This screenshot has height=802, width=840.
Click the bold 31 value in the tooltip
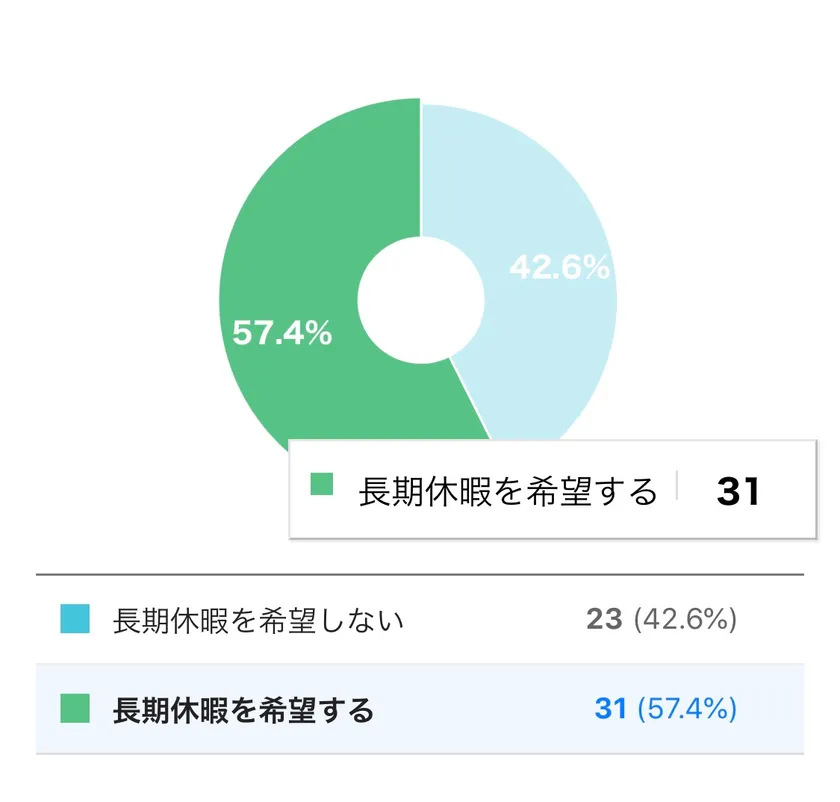(x=739, y=492)
